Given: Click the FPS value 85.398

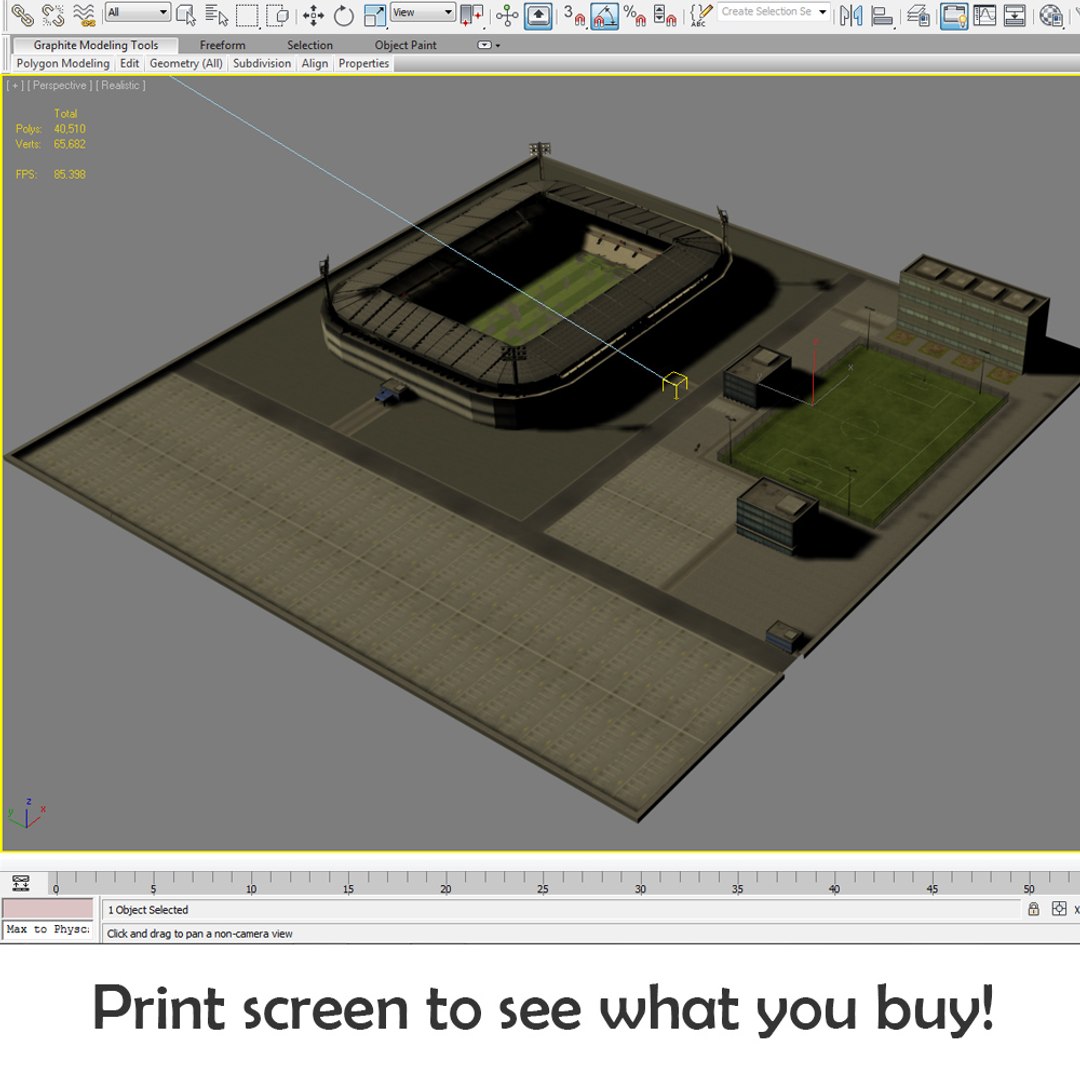Looking at the screenshot, I should pyautogui.click(x=70, y=174).
